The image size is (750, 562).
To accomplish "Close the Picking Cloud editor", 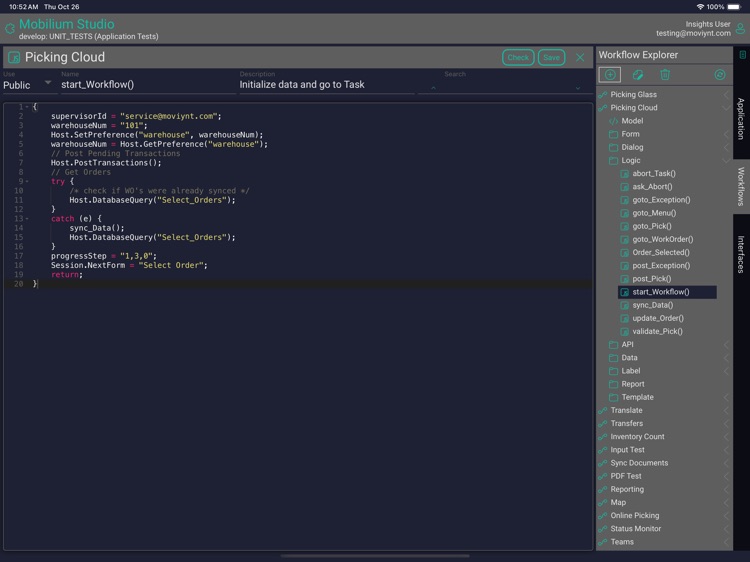I will (580, 57).
